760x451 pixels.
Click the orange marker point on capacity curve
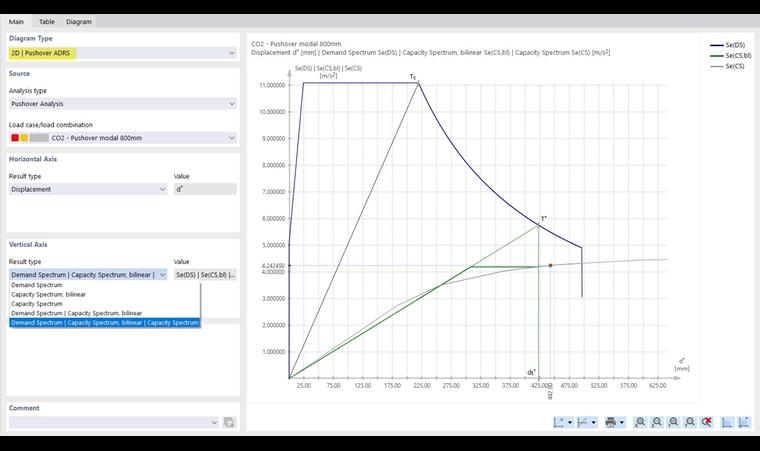click(x=550, y=265)
